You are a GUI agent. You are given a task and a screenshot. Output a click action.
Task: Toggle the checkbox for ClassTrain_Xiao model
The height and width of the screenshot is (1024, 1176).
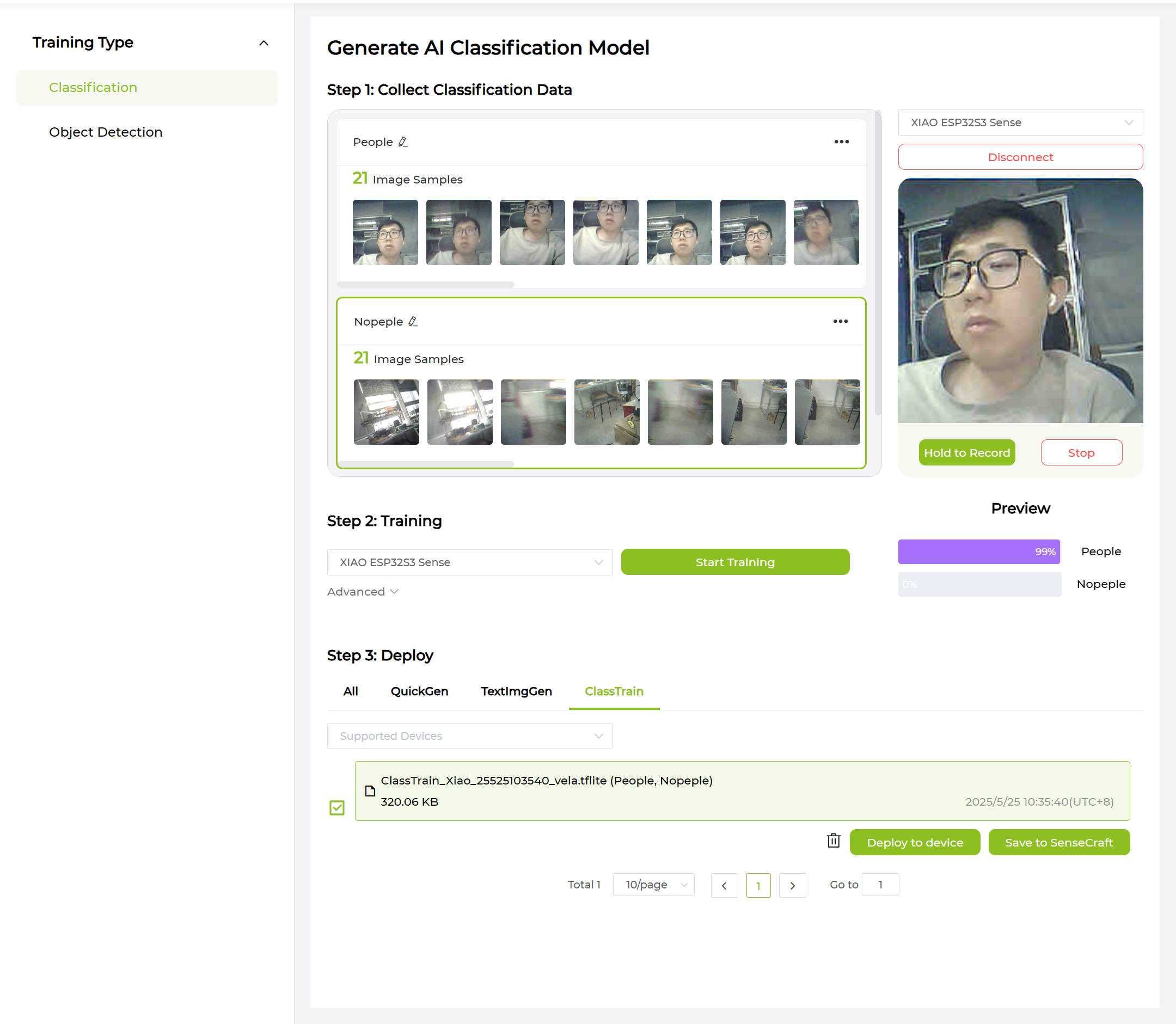click(336, 807)
